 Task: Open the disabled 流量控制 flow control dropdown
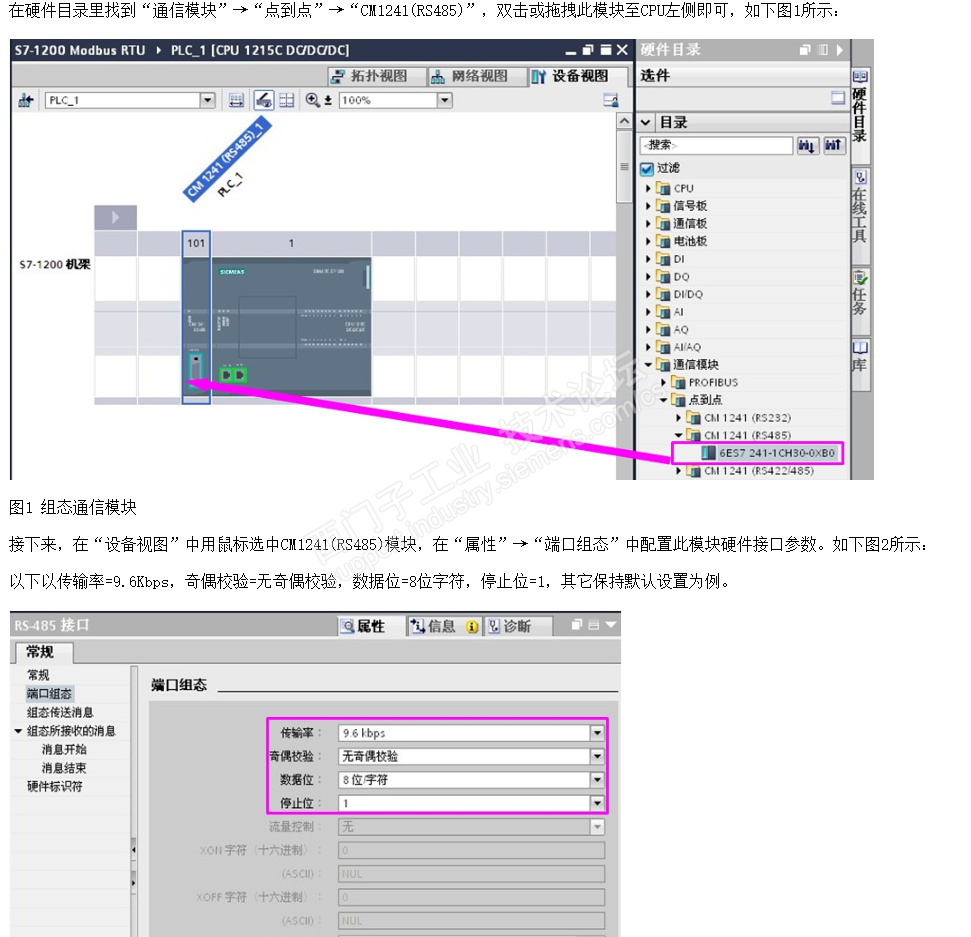(597, 827)
